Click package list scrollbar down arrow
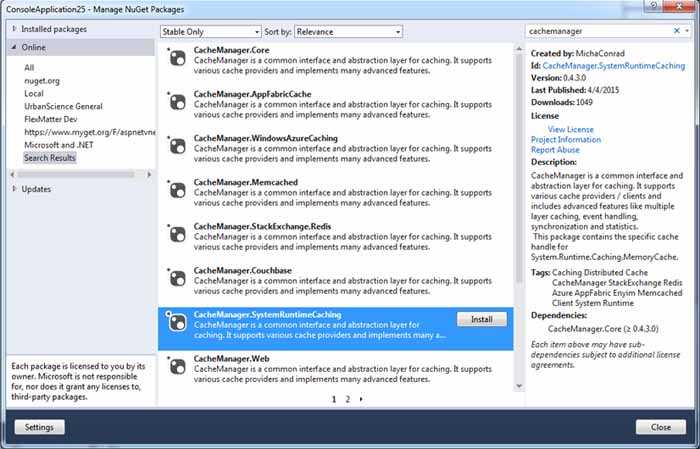Screen dimensions: 700x449 point(519,386)
